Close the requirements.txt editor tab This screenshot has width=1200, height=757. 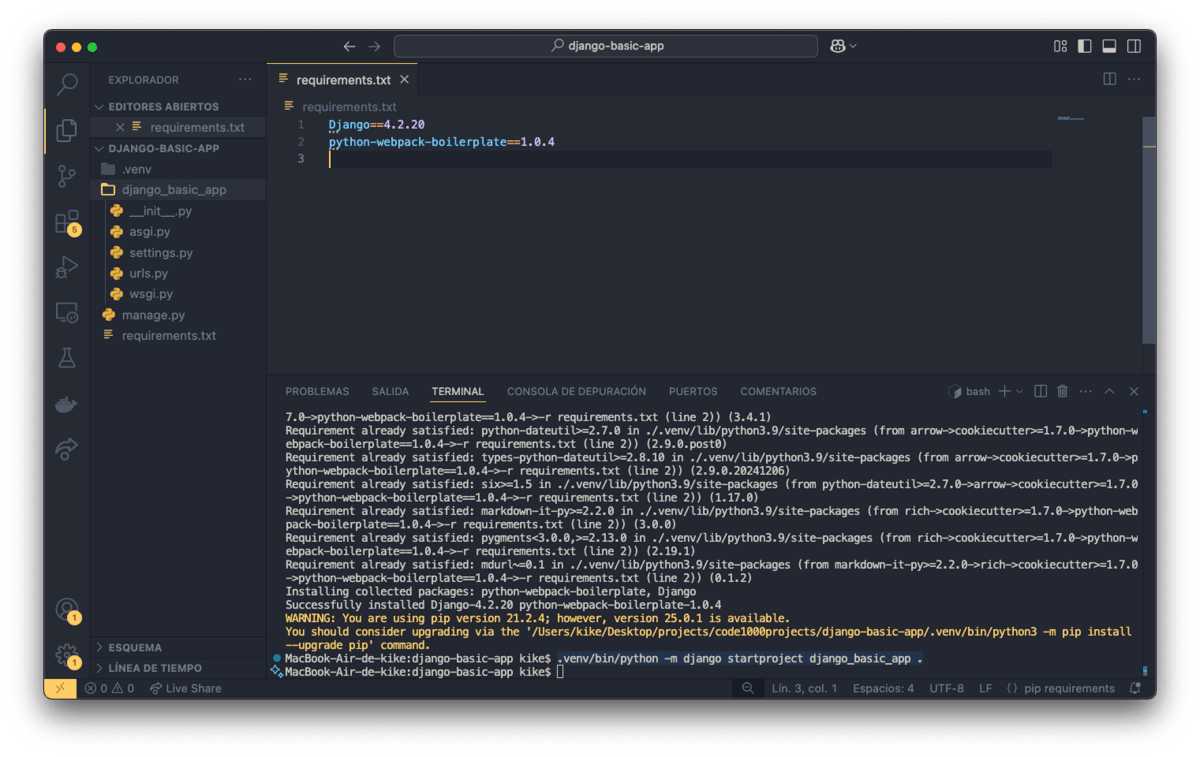coord(404,80)
